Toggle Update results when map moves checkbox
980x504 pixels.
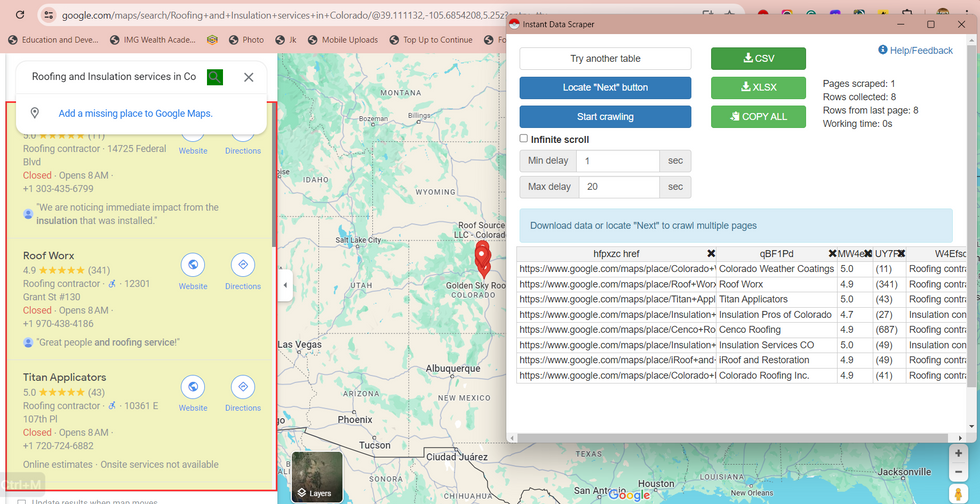pyautogui.click(x=22, y=501)
